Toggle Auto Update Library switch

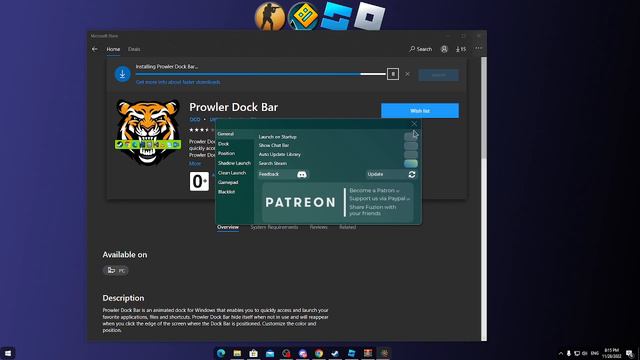pyautogui.click(x=411, y=155)
